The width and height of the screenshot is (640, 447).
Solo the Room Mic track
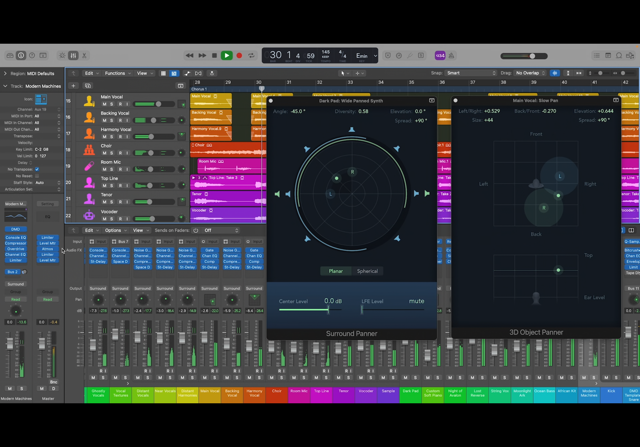point(112,169)
